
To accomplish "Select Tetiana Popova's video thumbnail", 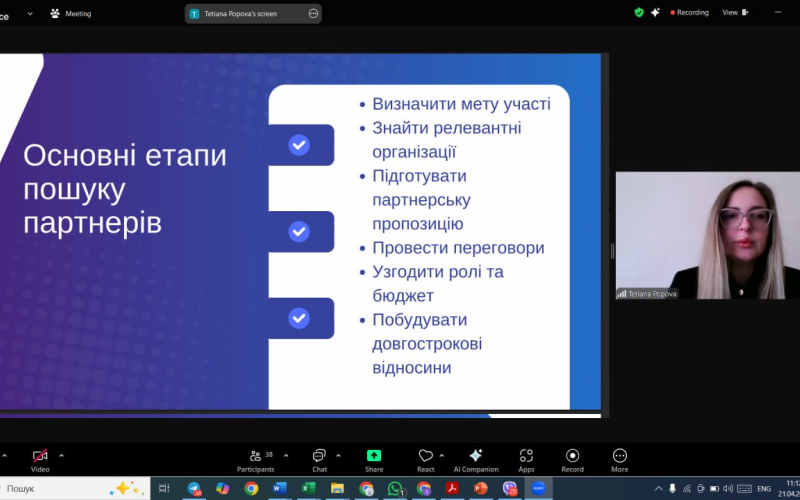I will (708, 235).
